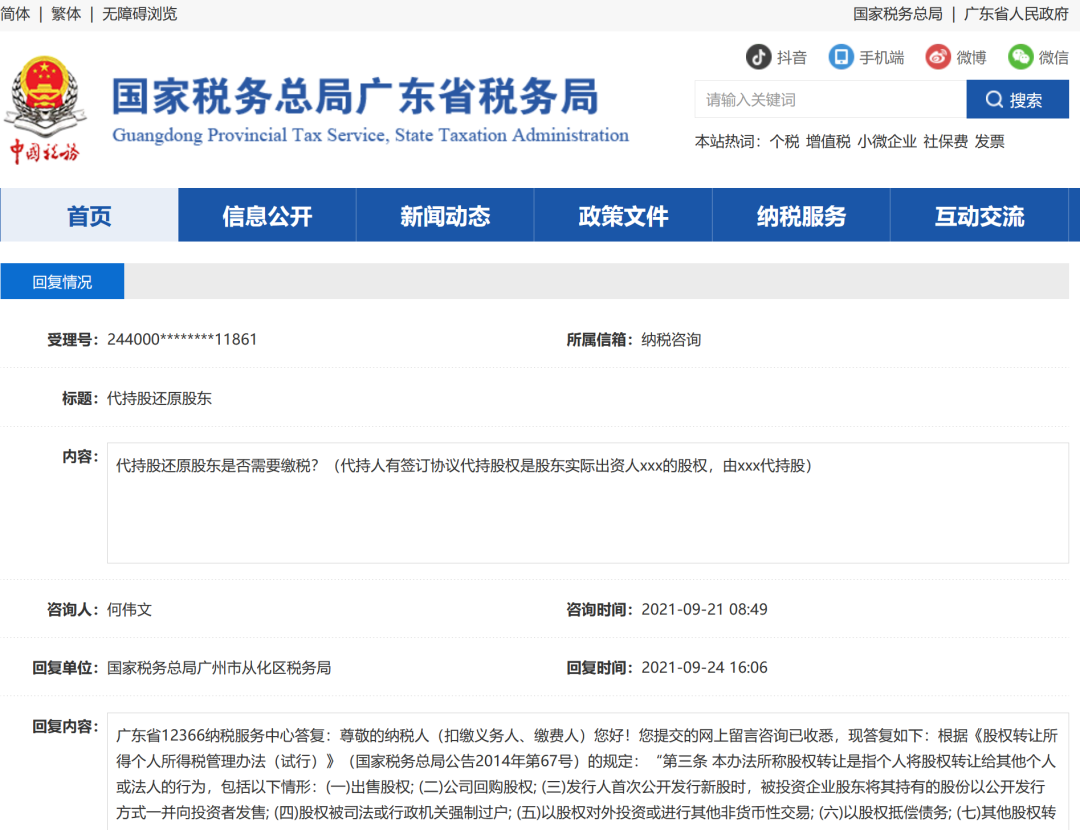Click the title text 代持股还原股东

coord(159,398)
